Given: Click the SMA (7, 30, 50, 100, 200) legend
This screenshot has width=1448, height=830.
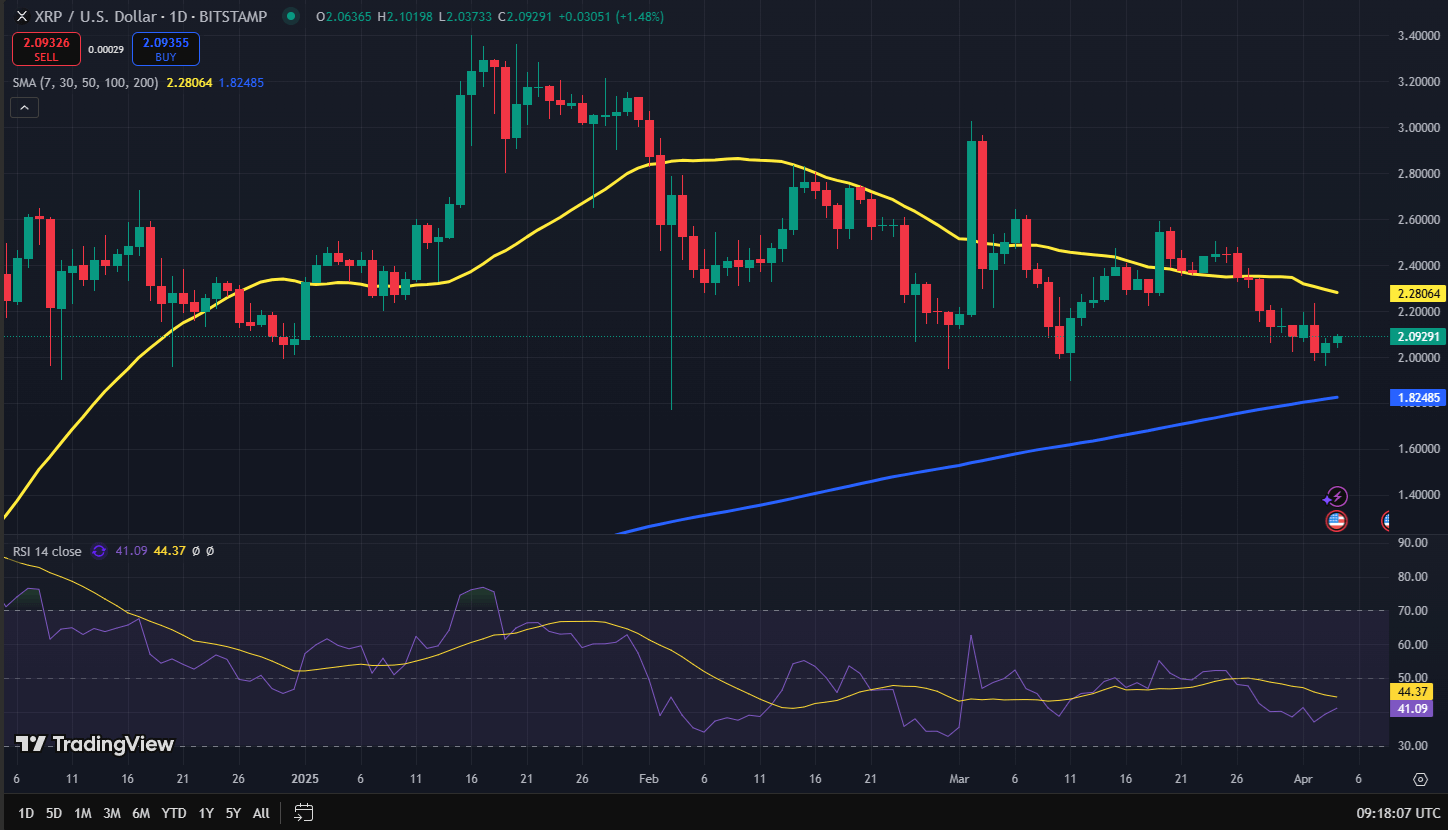Looking at the screenshot, I should pyautogui.click(x=84, y=82).
